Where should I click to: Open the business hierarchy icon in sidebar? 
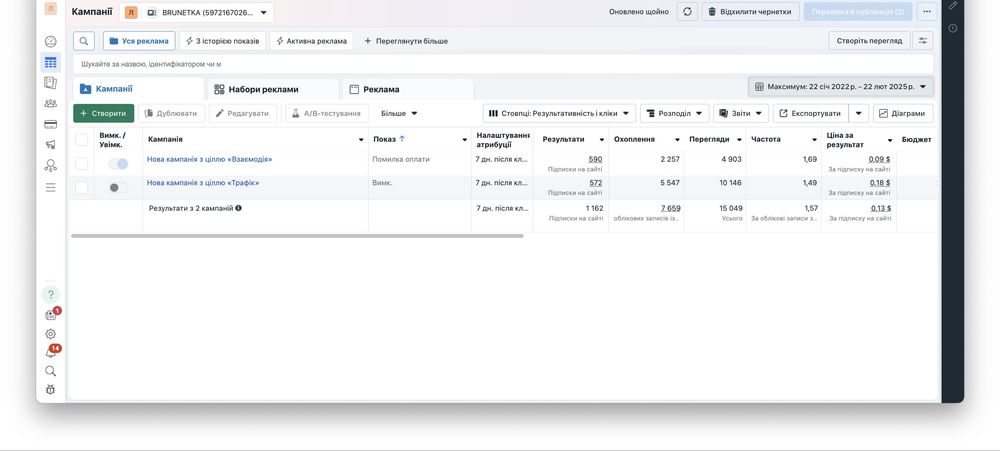[x=50, y=165]
